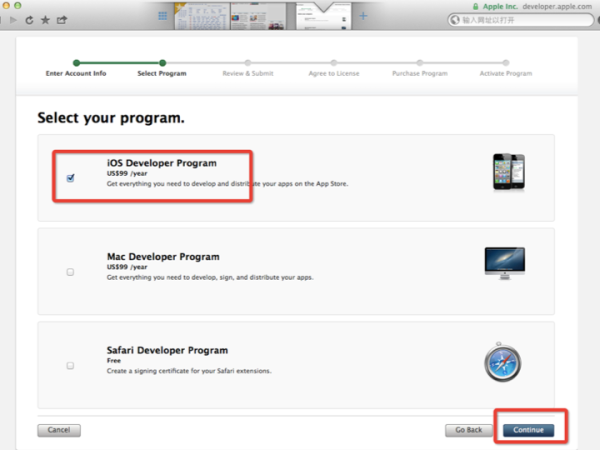Viewport: 600px width, 450px height.
Task: Click the Select Program step marker
Action: click(x=162, y=63)
